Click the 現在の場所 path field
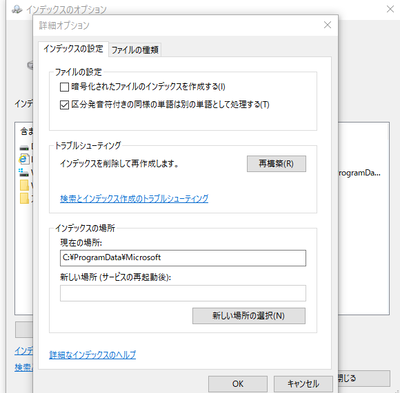Image resolution: width=400 pixels, height=393 pixels. pos(183,258)
